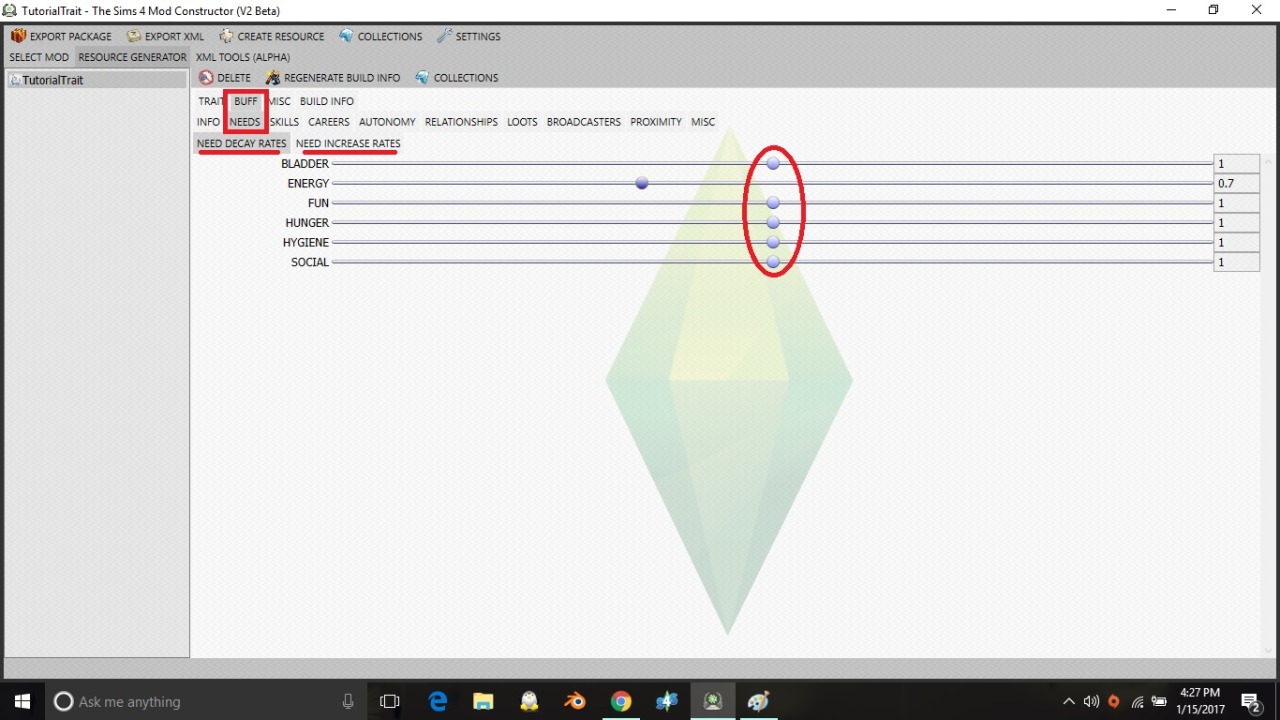Image resolution: width=1280 pixels, height=720 pixels.
Task: Open the Paint taskbar icon
Action: (x=759, y=701)
